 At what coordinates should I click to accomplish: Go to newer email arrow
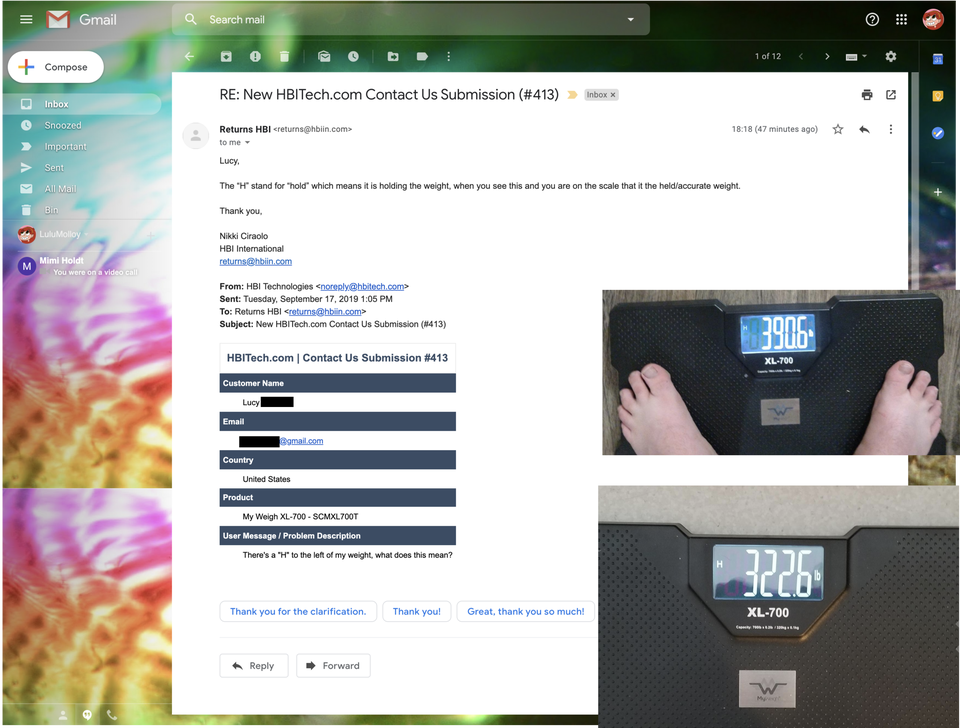coord(801,56)
